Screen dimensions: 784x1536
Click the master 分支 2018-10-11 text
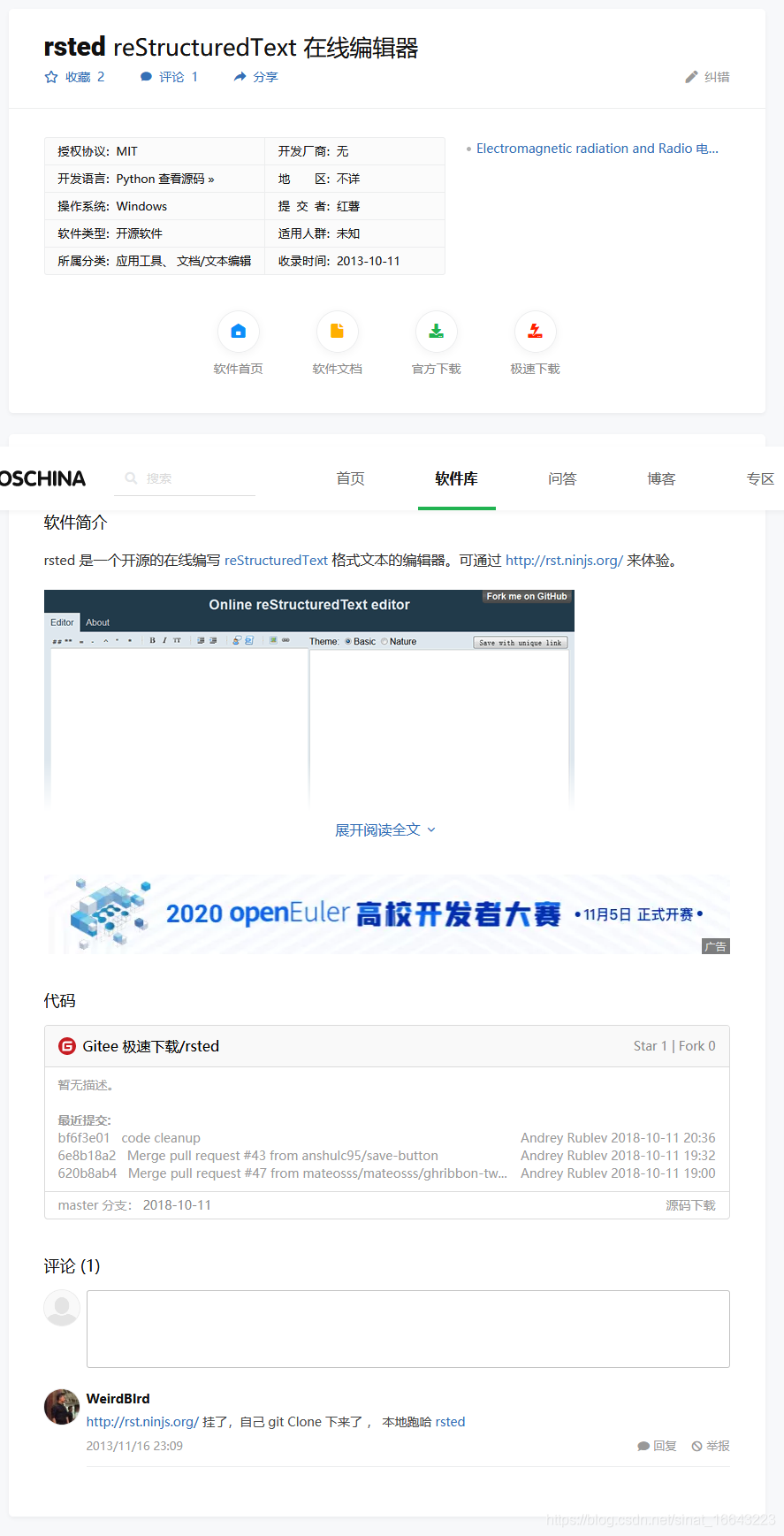(134, 1205)
